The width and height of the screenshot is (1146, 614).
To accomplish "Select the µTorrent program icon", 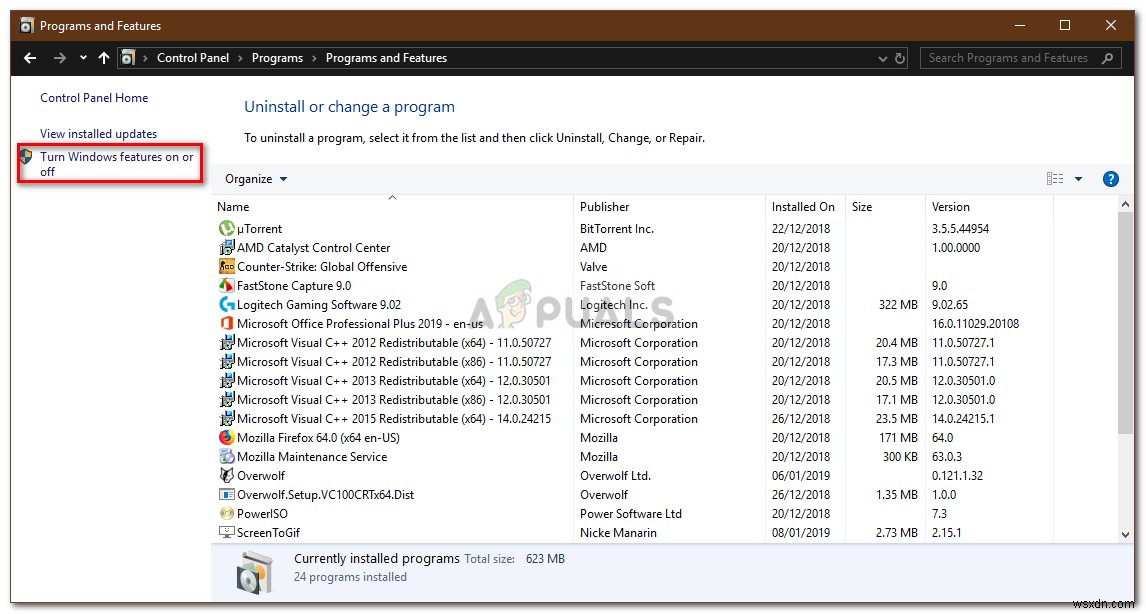I will (226, 228).
